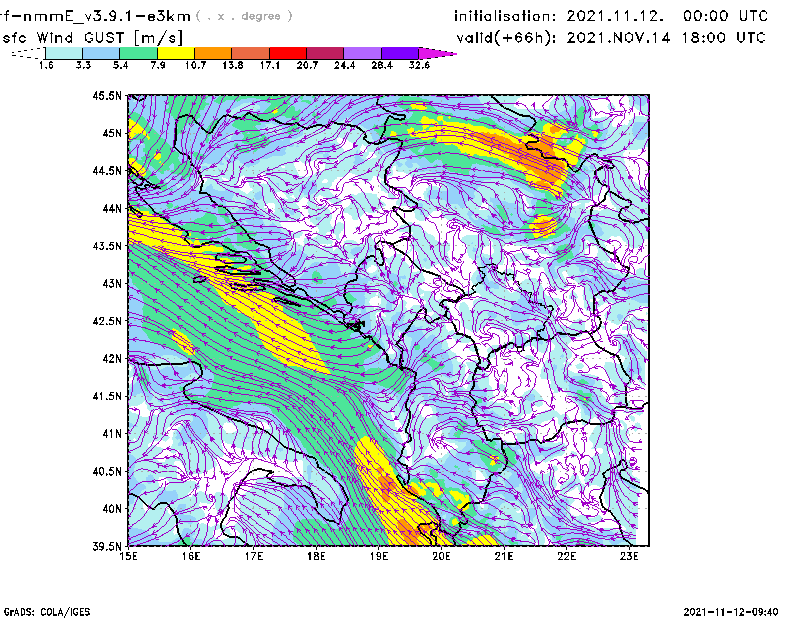Click the legend value 7.9

coord(158,65)
